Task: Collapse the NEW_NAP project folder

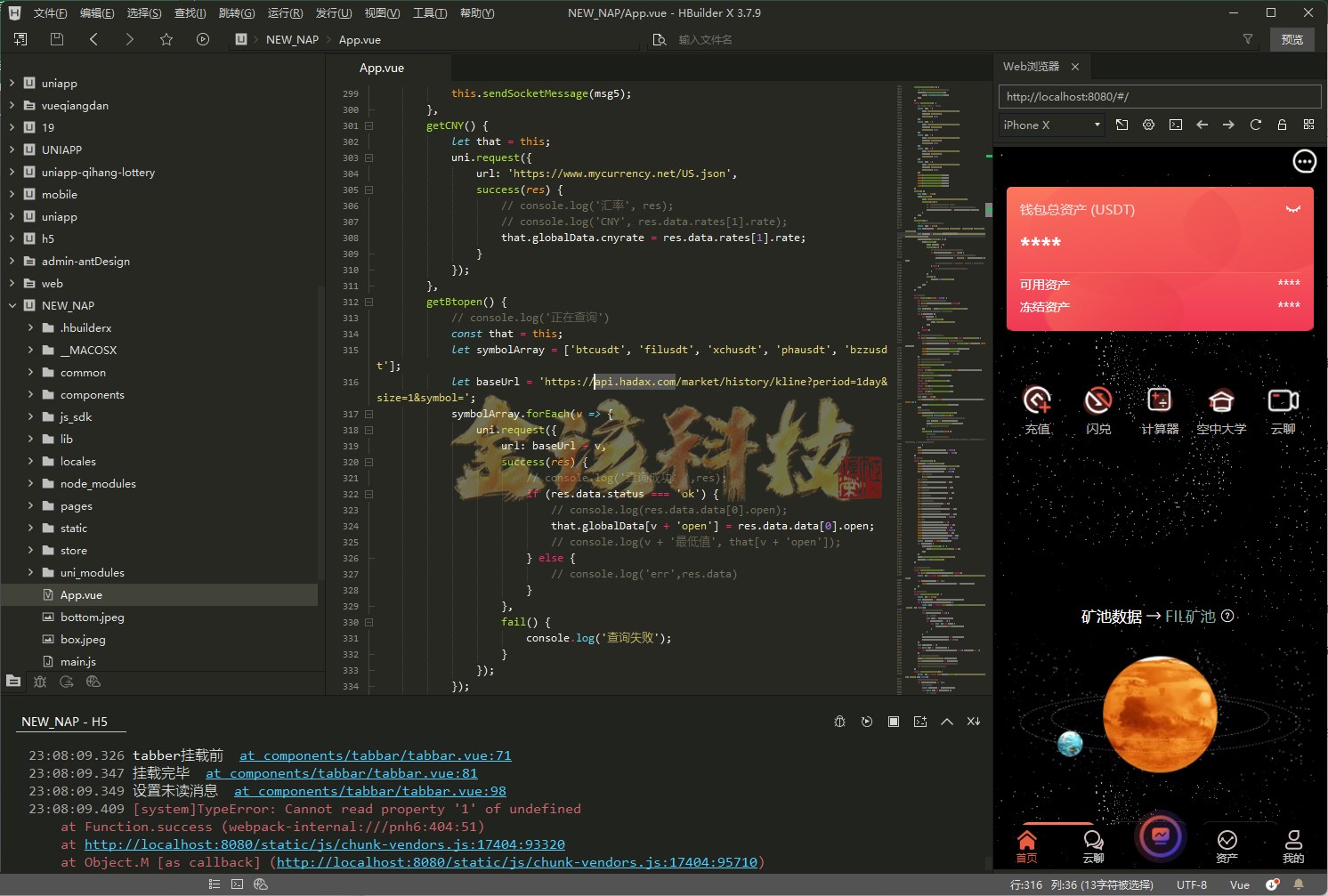Action: pyautogui.click(x=12, y=306)
